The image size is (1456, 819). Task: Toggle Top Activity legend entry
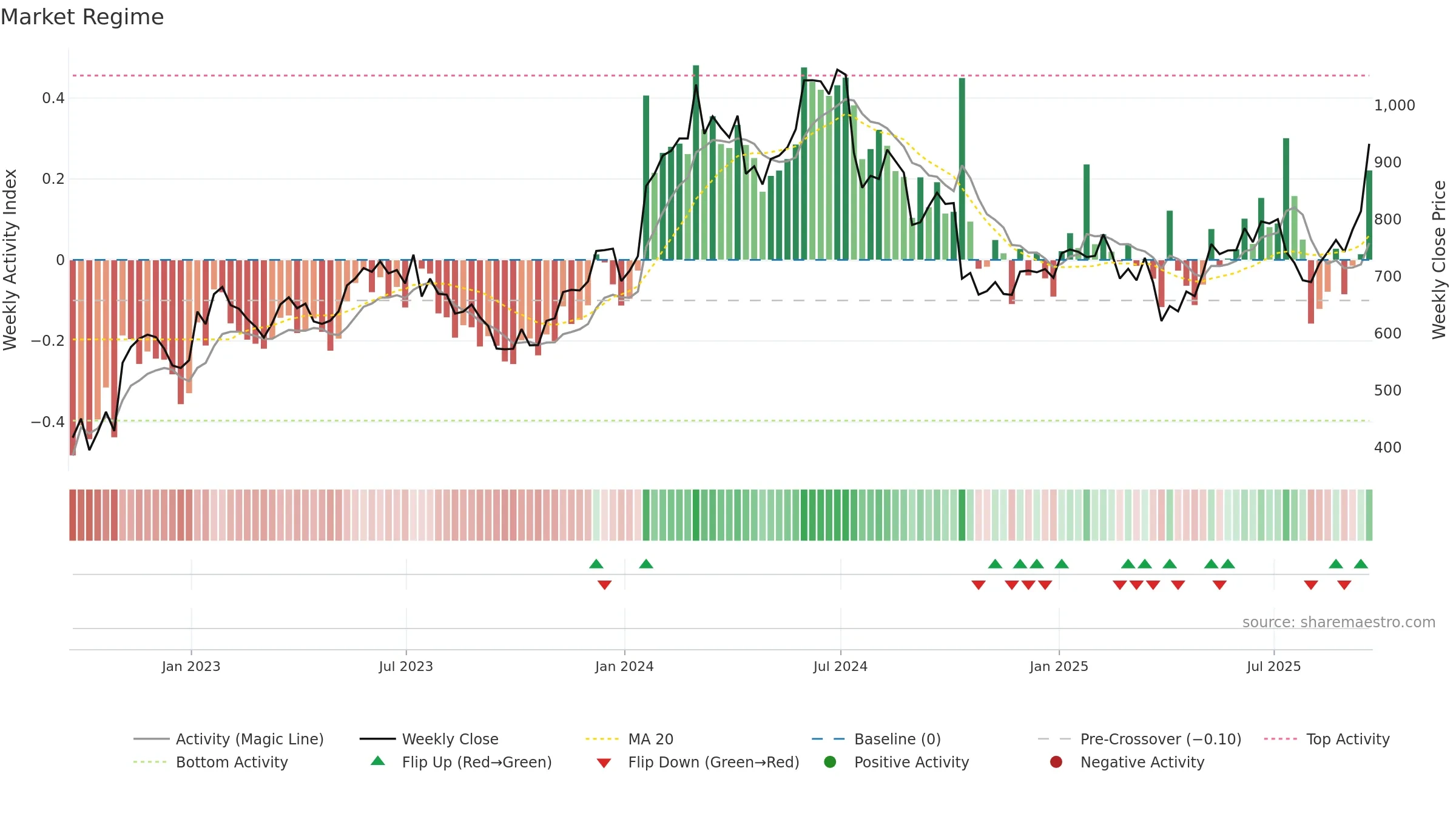(1326, 739)
